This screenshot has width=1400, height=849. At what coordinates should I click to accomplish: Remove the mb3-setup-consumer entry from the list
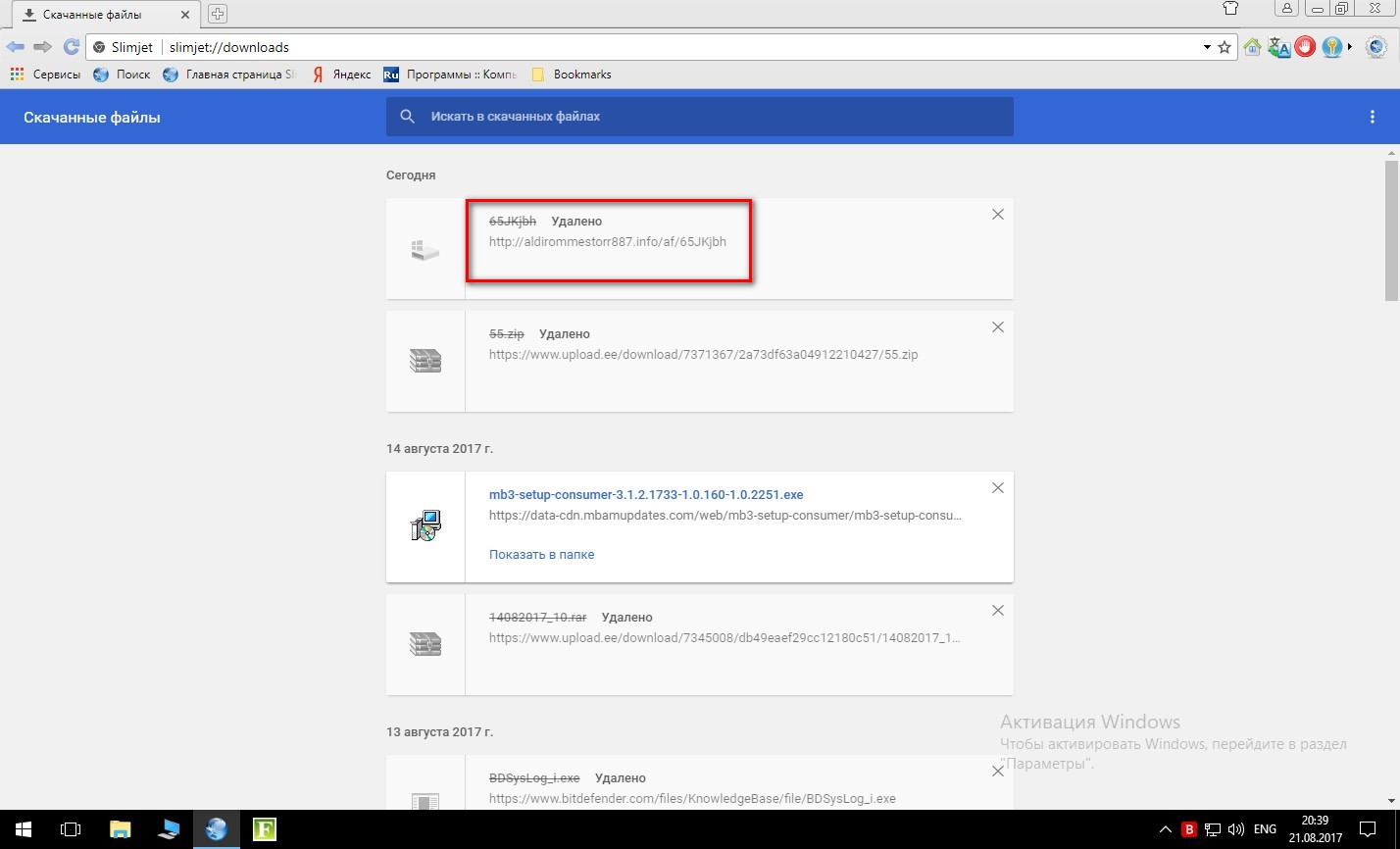coord(998,488)
